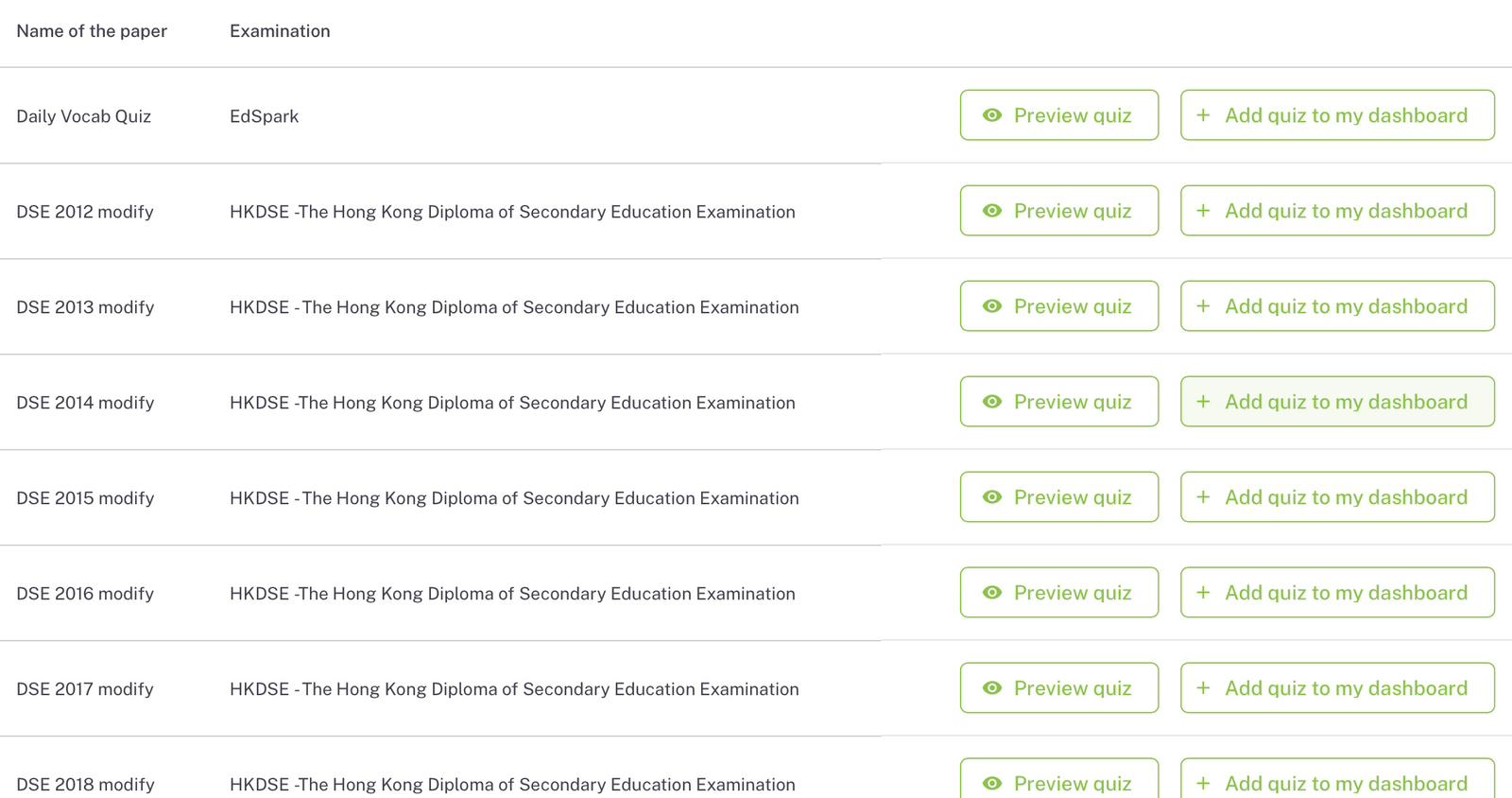Click plus icon for DSE 2013 modify
Viewport: 1512px width, 798px height.
click(x=1203, y=306)
